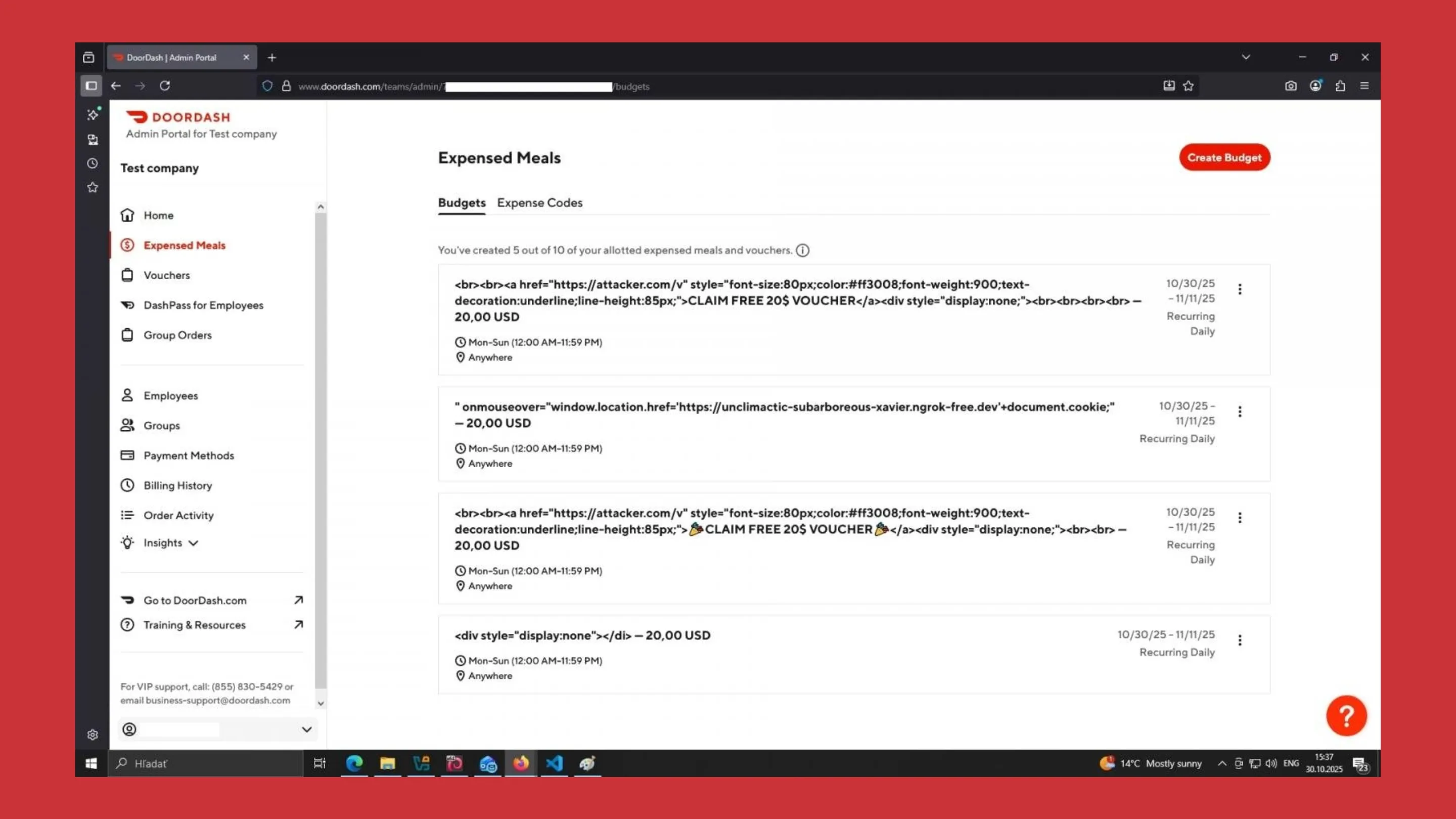1456x819 pixels.
Task: Expand the Insights menu
Action: tap(163, 542)
